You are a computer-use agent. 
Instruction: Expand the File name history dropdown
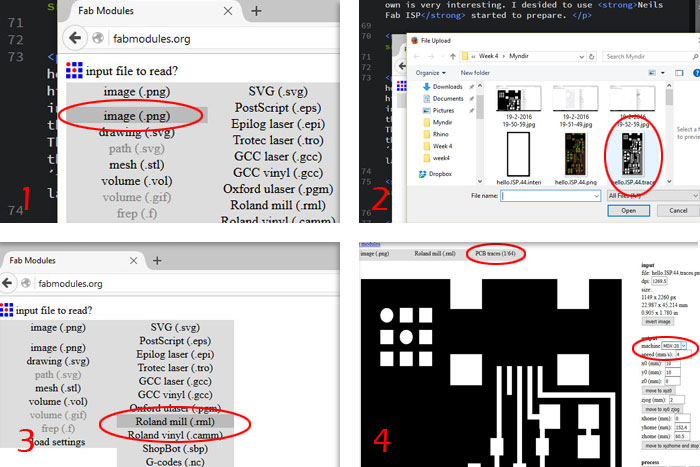(x=596, y=196)
